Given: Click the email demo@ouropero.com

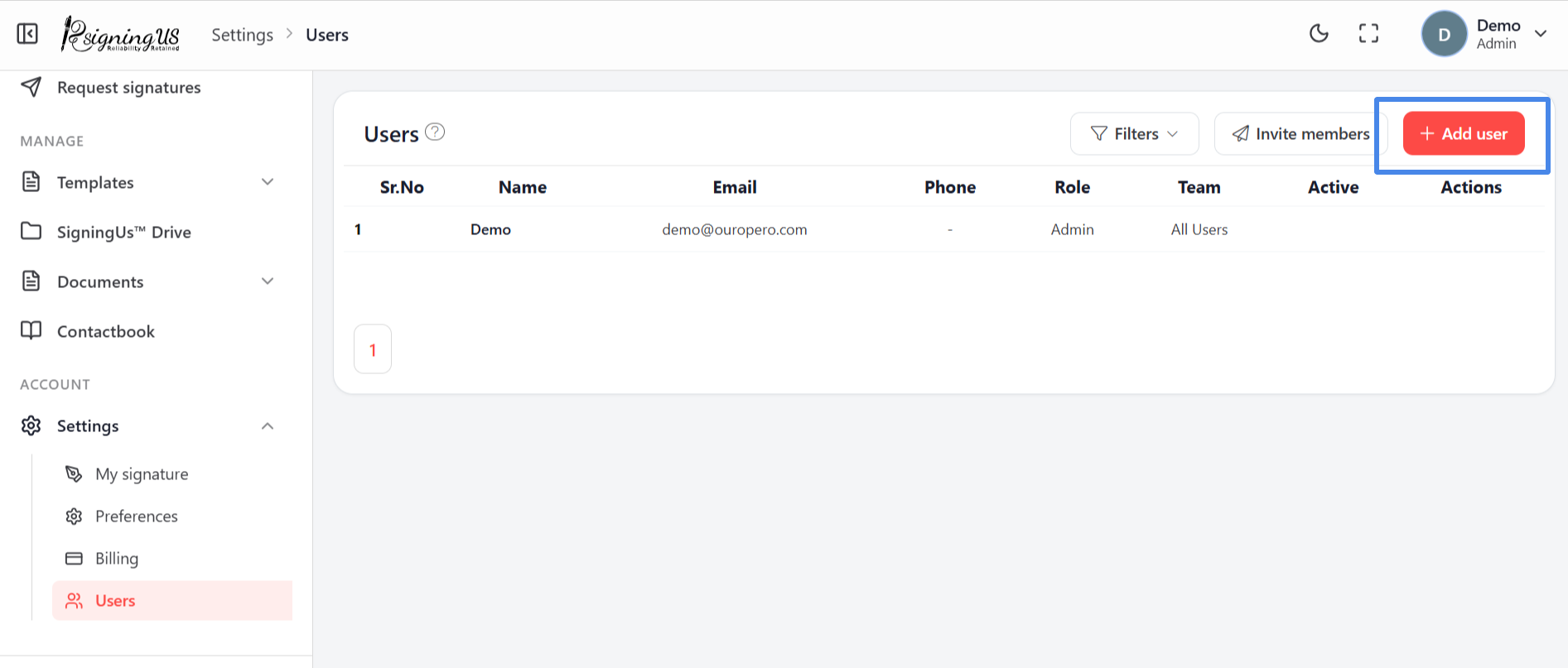Looking at the screenshot, I should (735, 229).
